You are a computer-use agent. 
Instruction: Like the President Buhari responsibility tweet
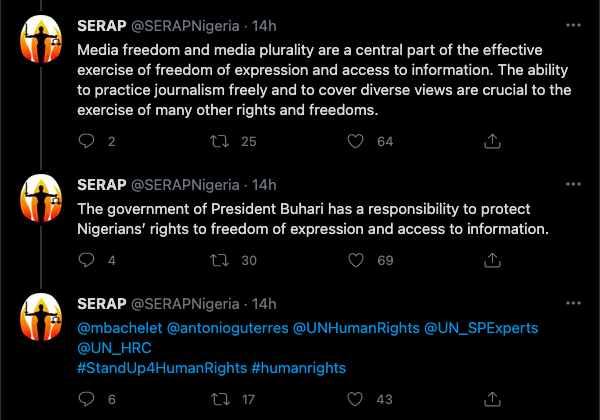click(354, 261)
